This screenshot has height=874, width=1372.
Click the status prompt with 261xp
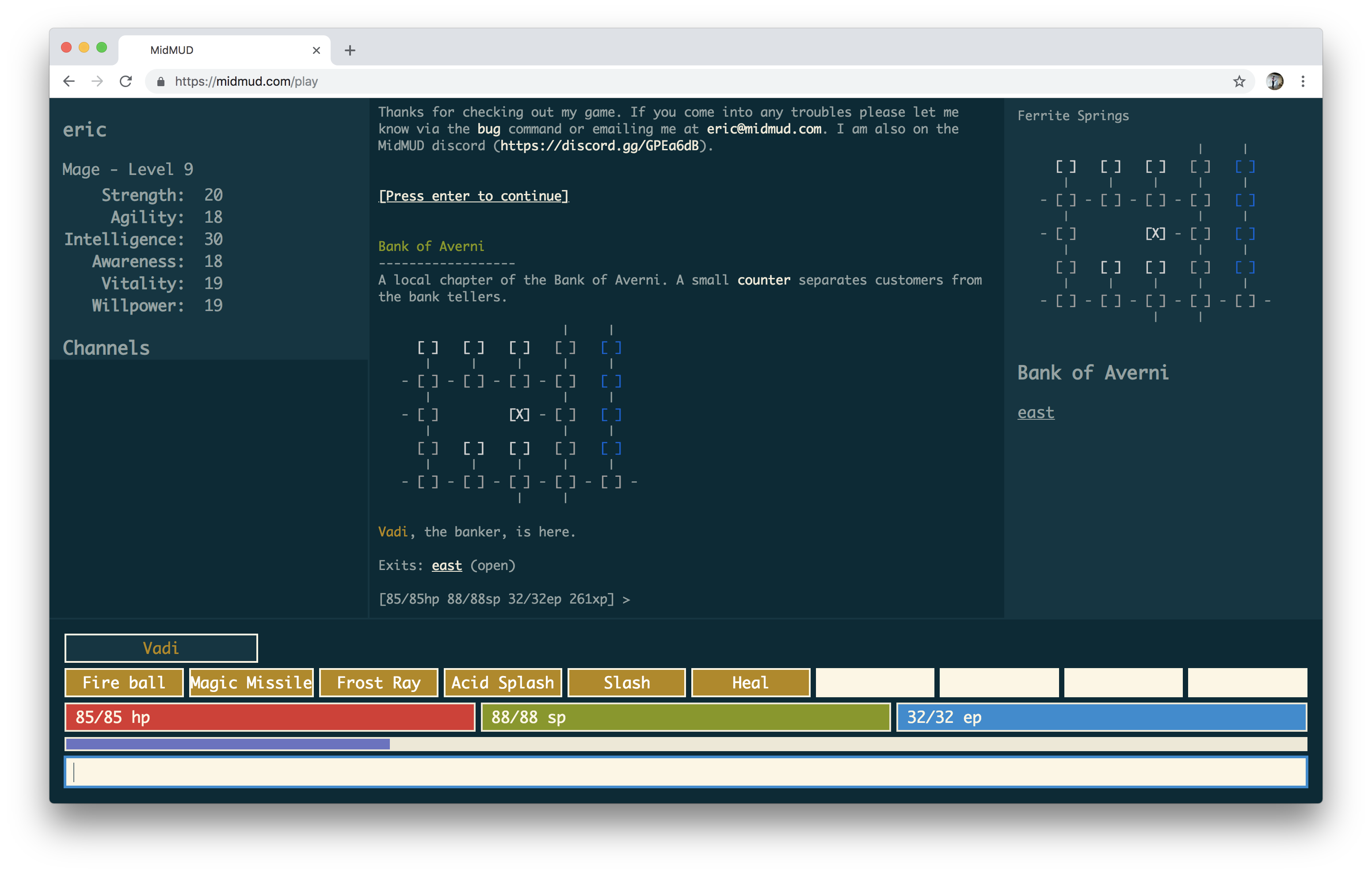tap(504, 599)
